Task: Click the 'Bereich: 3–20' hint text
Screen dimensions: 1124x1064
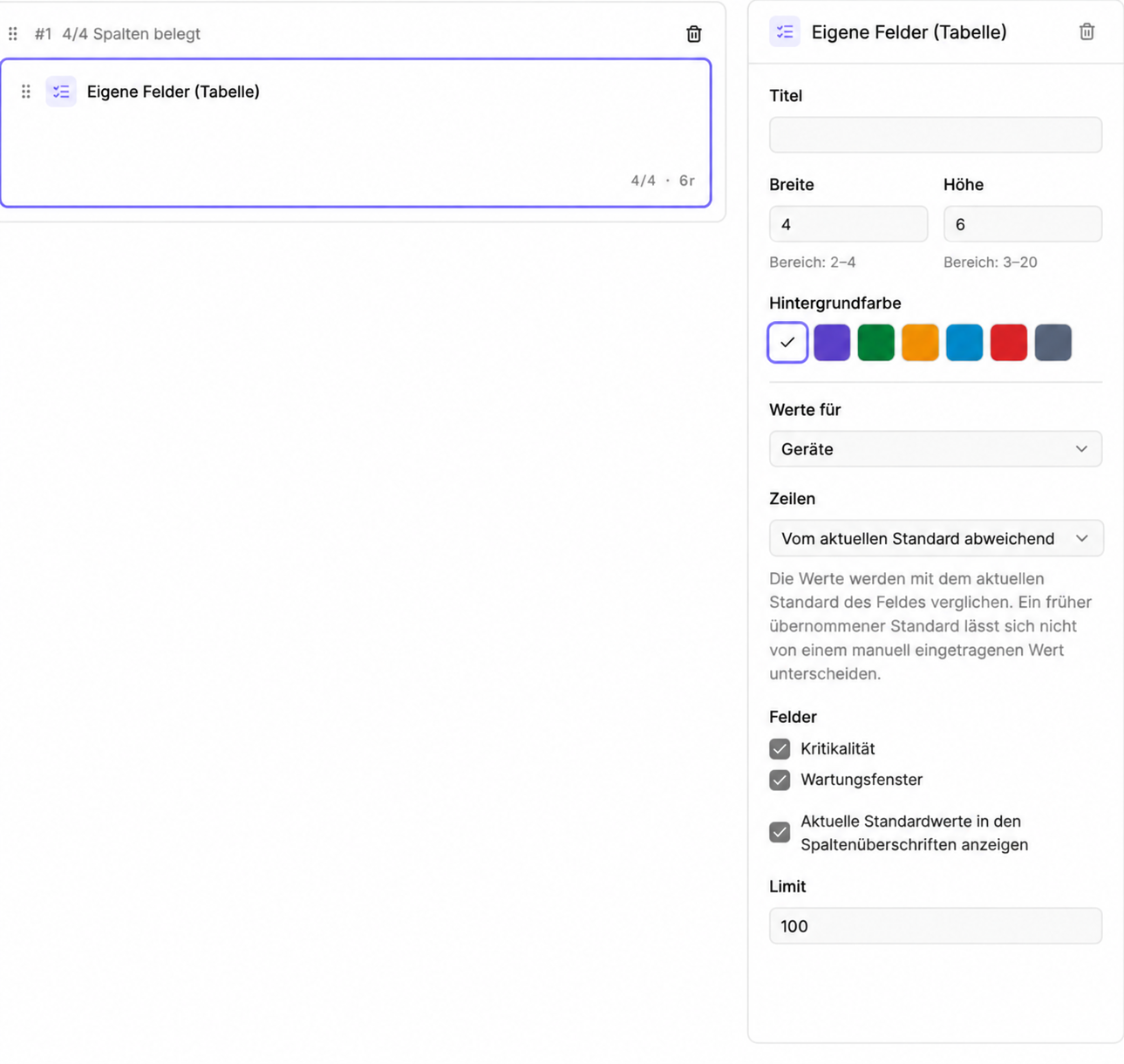Action: coord(991,263)
